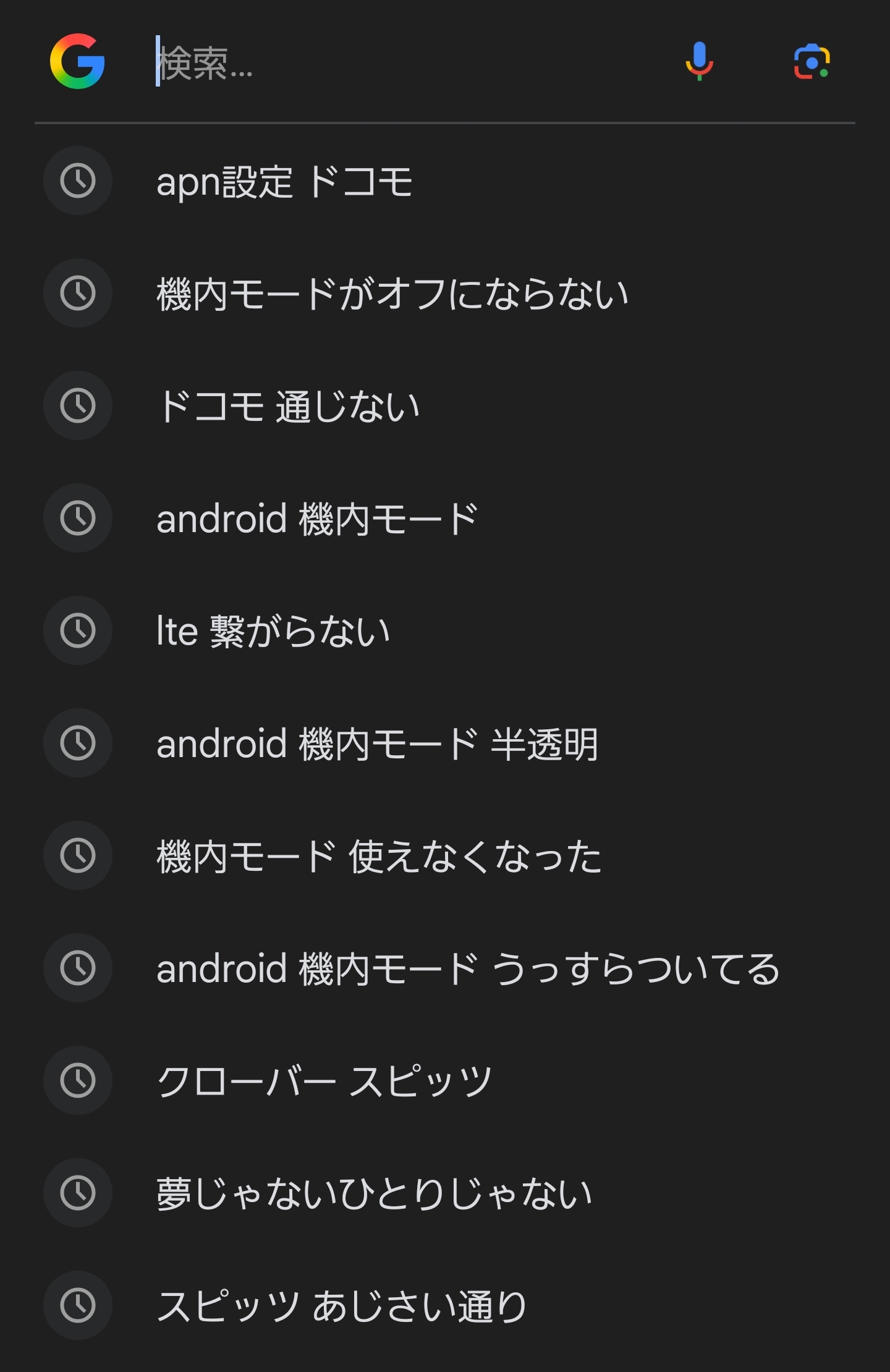Open Google Lens camera search
890x1372 pixels.
click(x=812, y=61)
